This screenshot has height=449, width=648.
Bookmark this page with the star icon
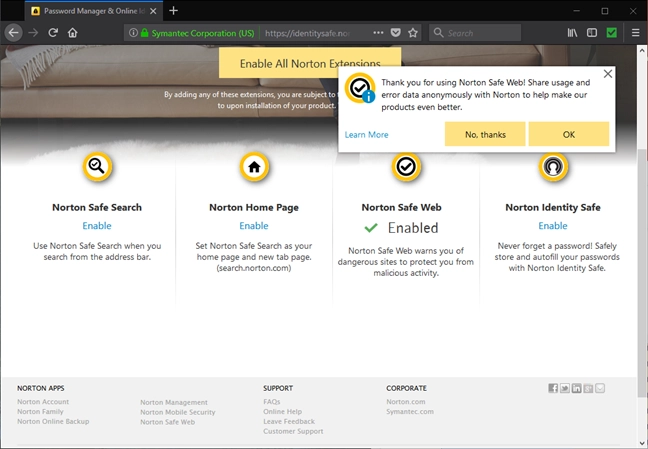coord(413,33)
